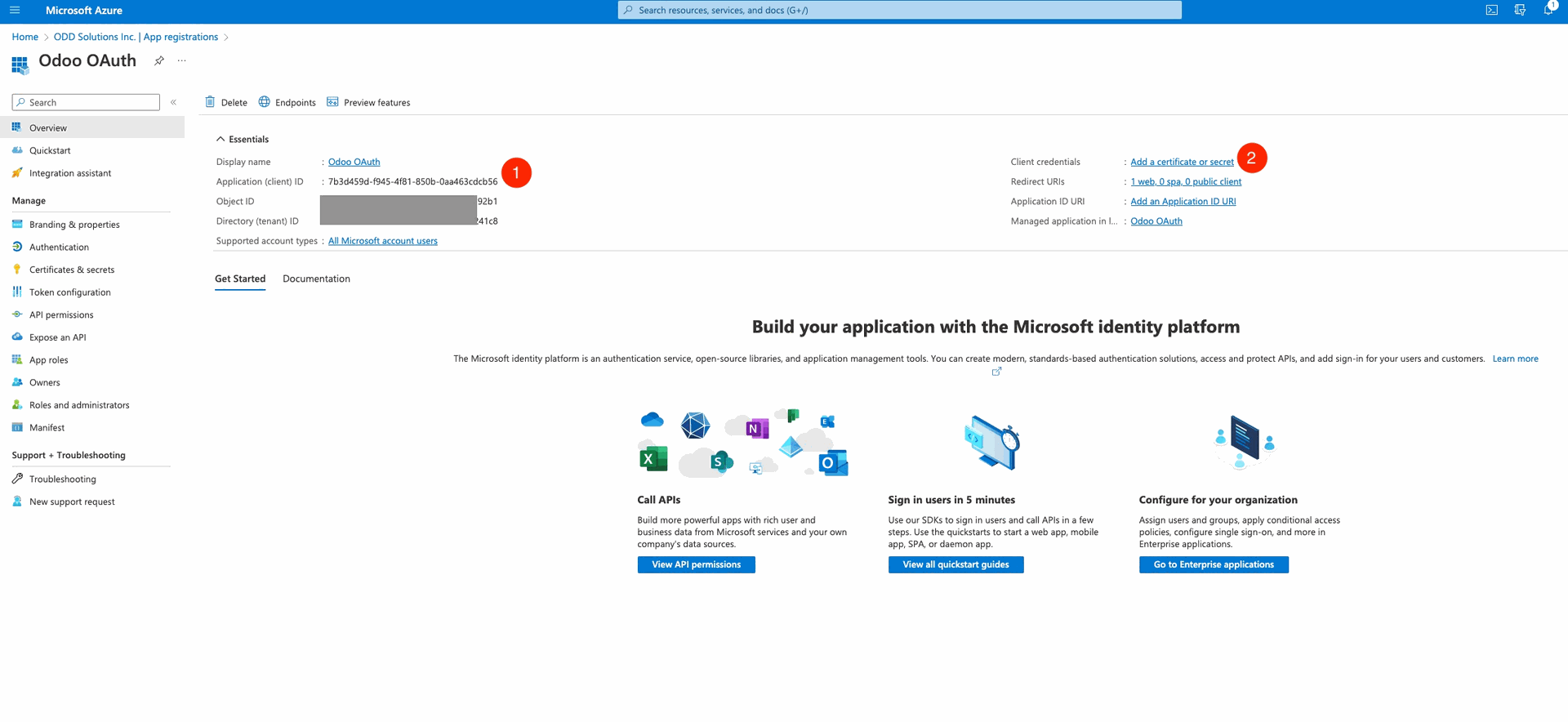Click the Learn more link

pos(1515,359)
